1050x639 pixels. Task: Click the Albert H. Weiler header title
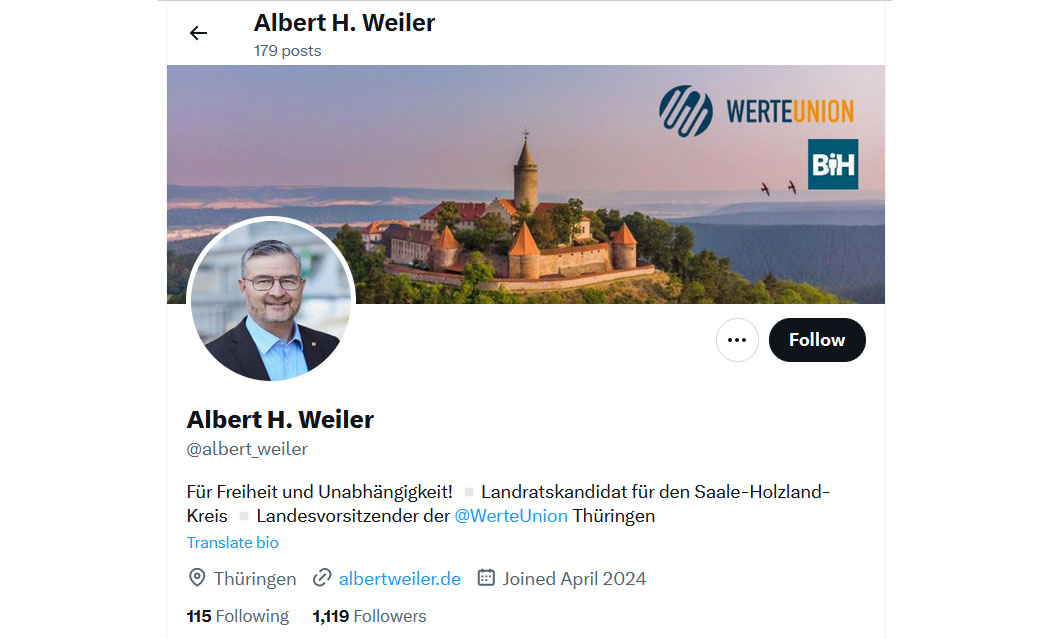tap(344, 23)
